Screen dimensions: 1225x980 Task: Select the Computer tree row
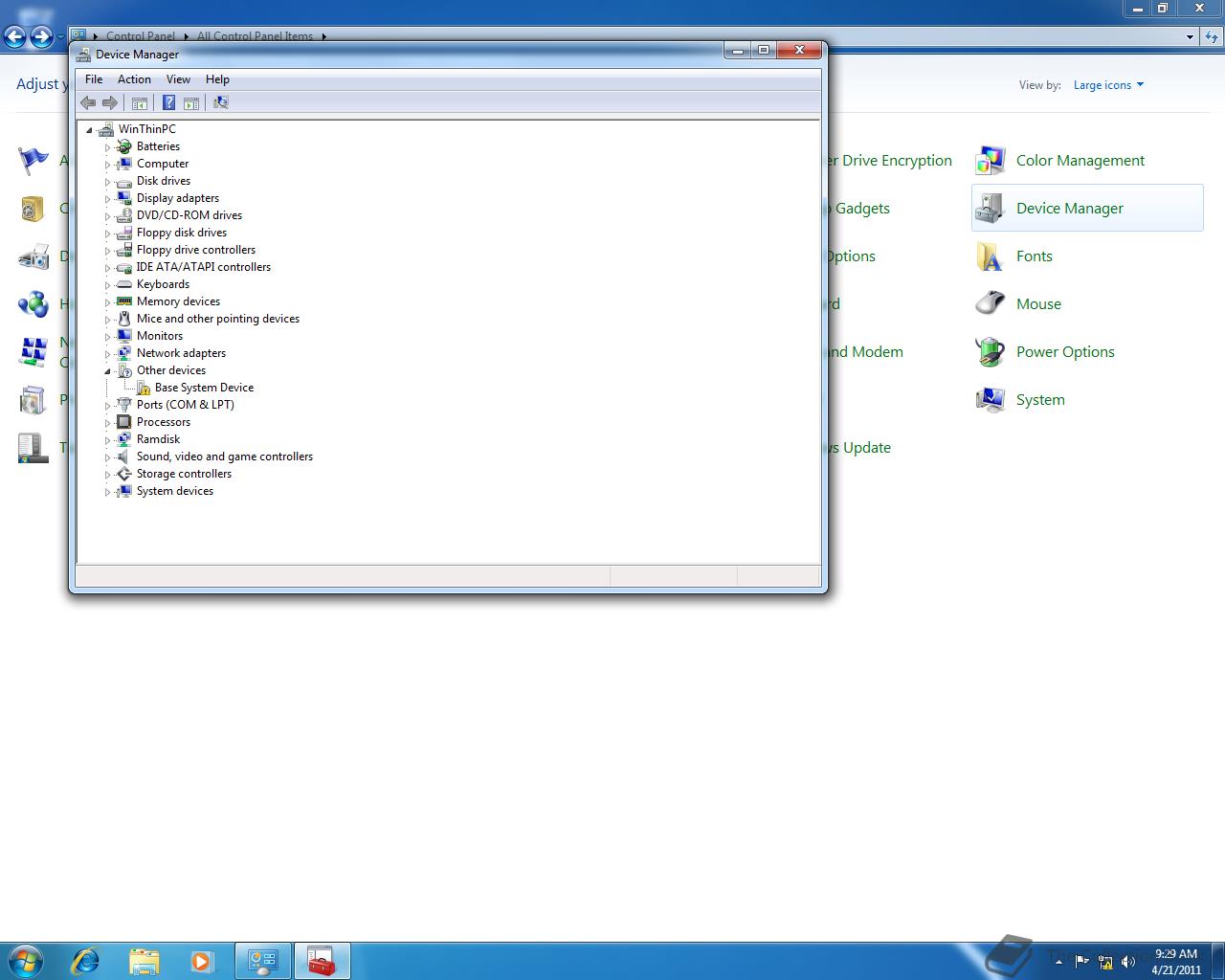[163, 164]
